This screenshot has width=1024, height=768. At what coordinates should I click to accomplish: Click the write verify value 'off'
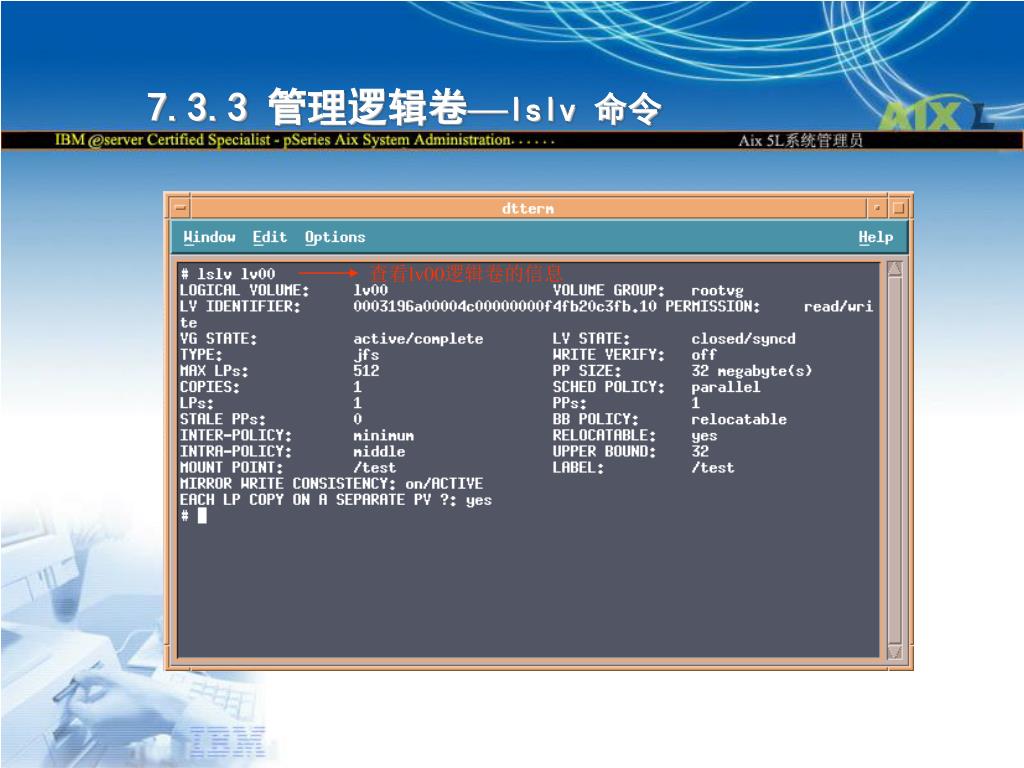pyautogui.click(x=703, y=355)
